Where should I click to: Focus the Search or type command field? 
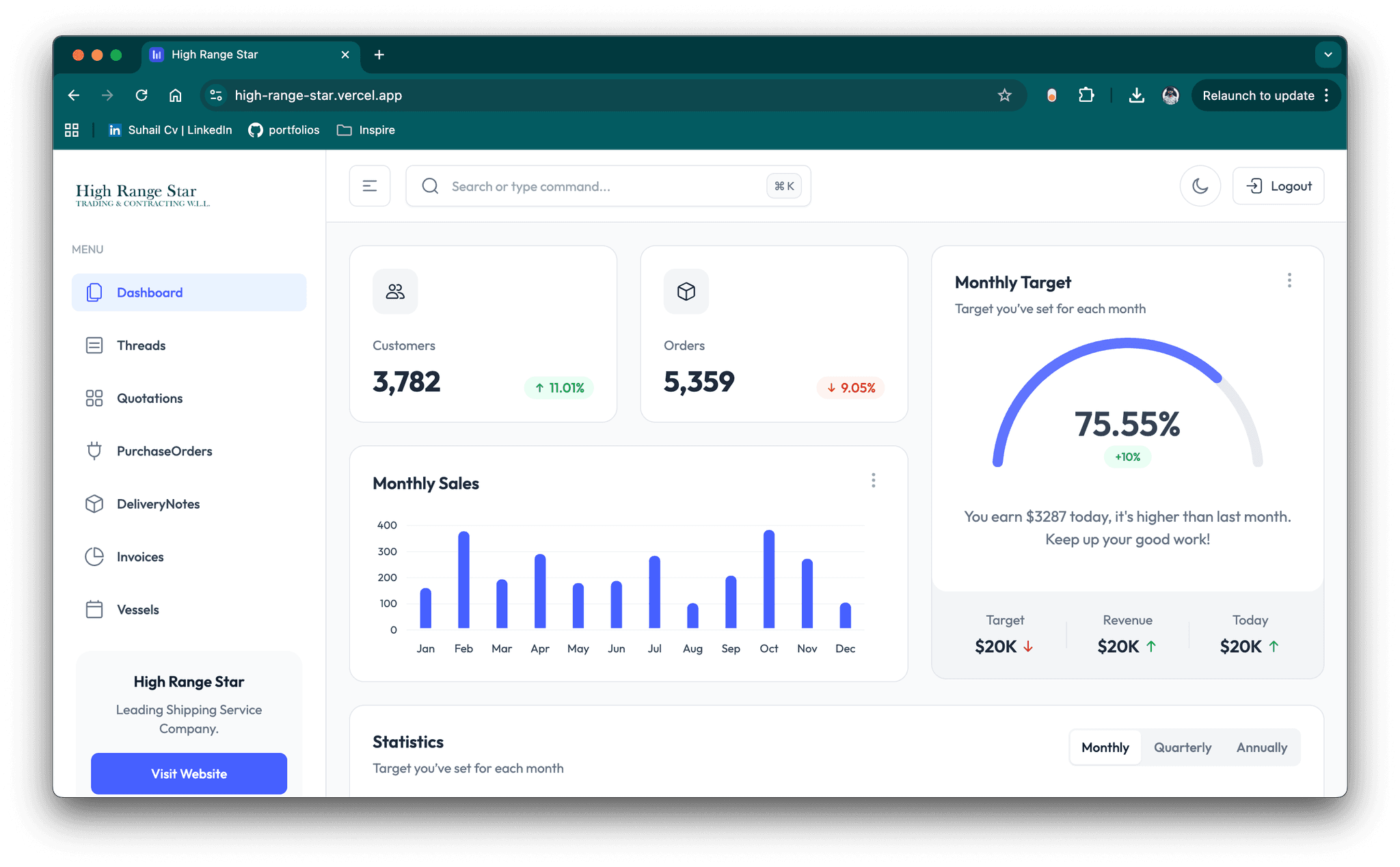(602, 186)
